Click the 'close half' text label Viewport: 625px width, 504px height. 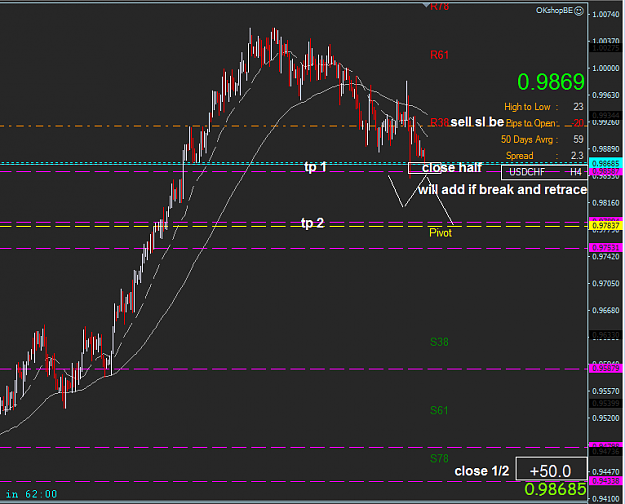coord(452,167)
